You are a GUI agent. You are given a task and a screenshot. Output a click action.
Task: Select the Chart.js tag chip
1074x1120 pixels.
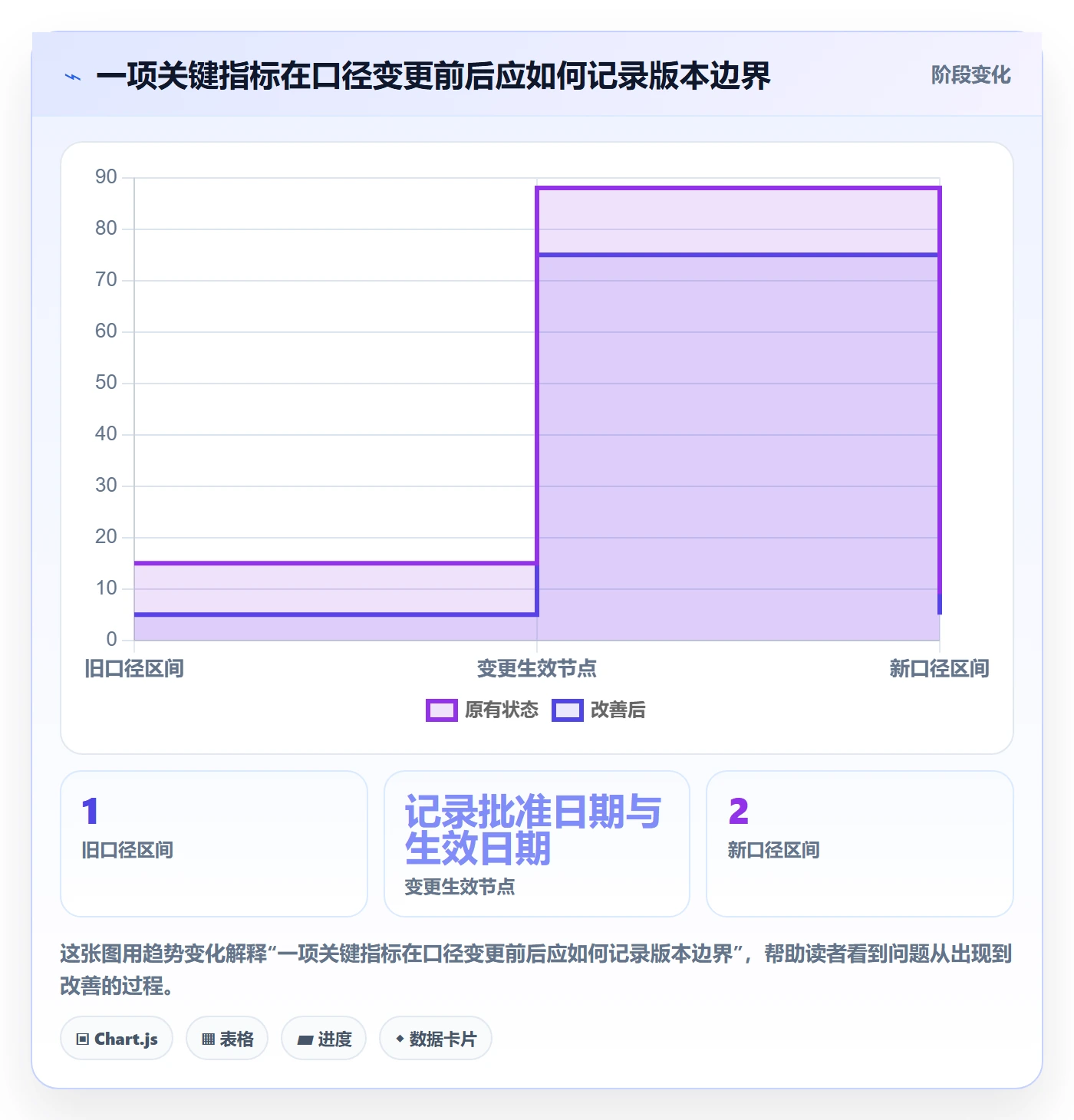(117, 1039)
